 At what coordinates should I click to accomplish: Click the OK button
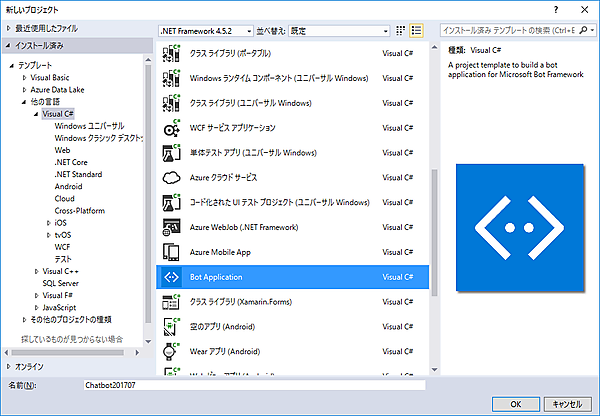click(514, 404)
